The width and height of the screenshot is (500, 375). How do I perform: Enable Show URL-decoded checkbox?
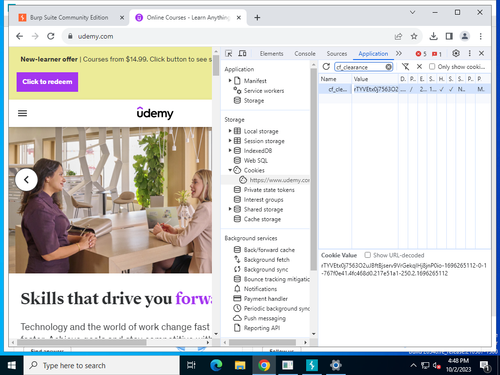pyautogui.click(x=367, y=255)
